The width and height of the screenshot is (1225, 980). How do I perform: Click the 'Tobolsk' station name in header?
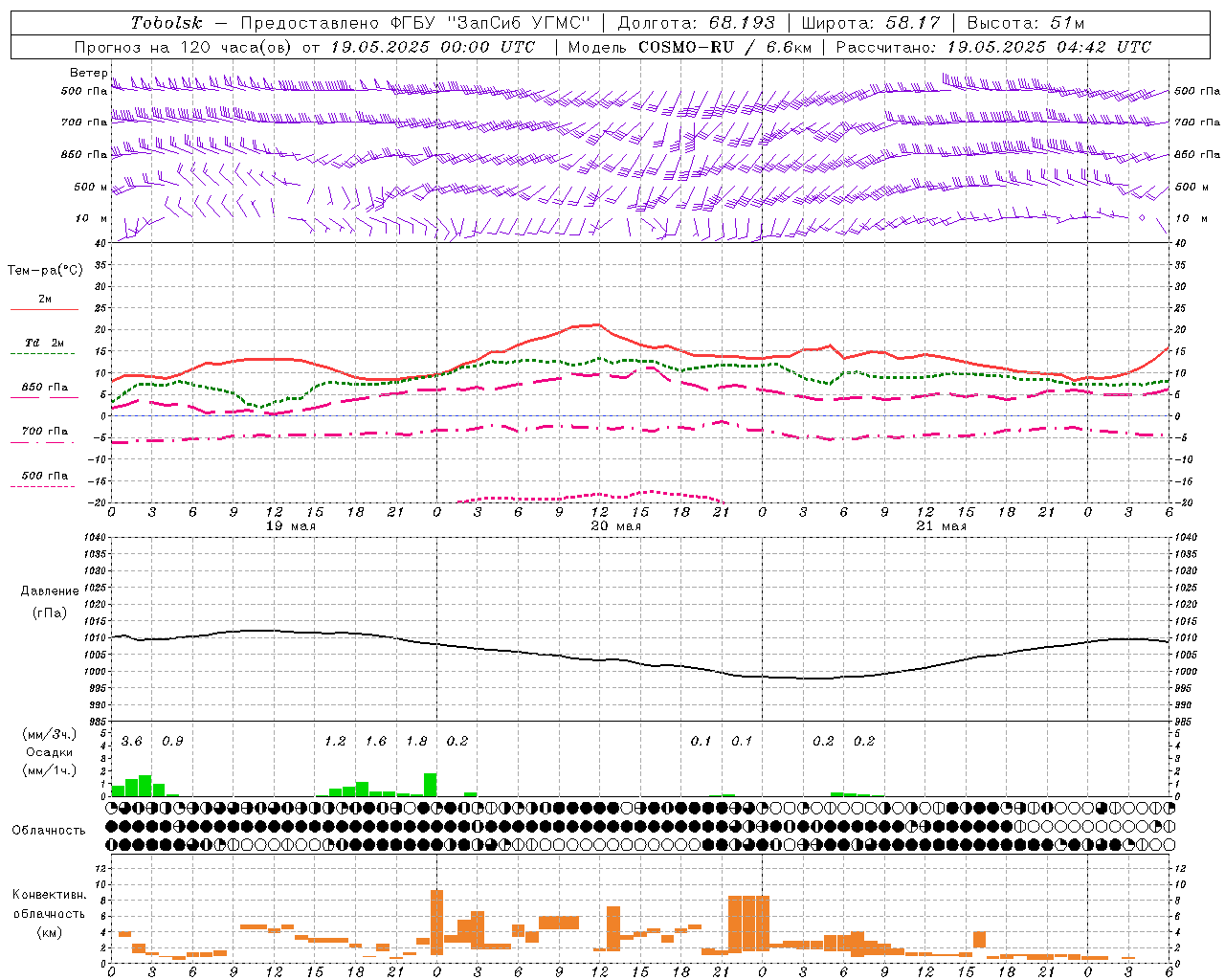tap(167, 23)
